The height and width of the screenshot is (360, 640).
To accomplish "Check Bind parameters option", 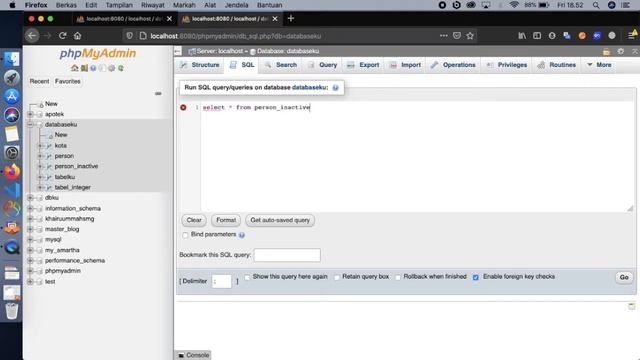I will point(185,235).
